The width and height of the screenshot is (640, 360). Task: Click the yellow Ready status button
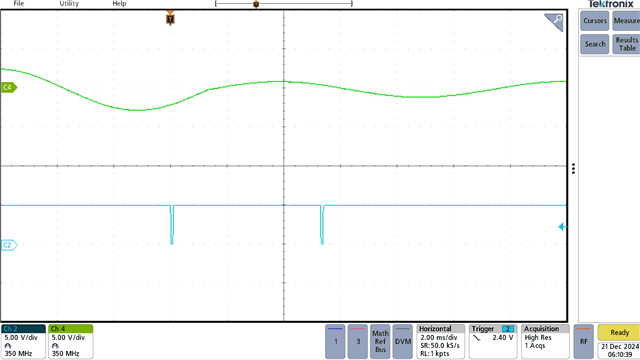619,333
